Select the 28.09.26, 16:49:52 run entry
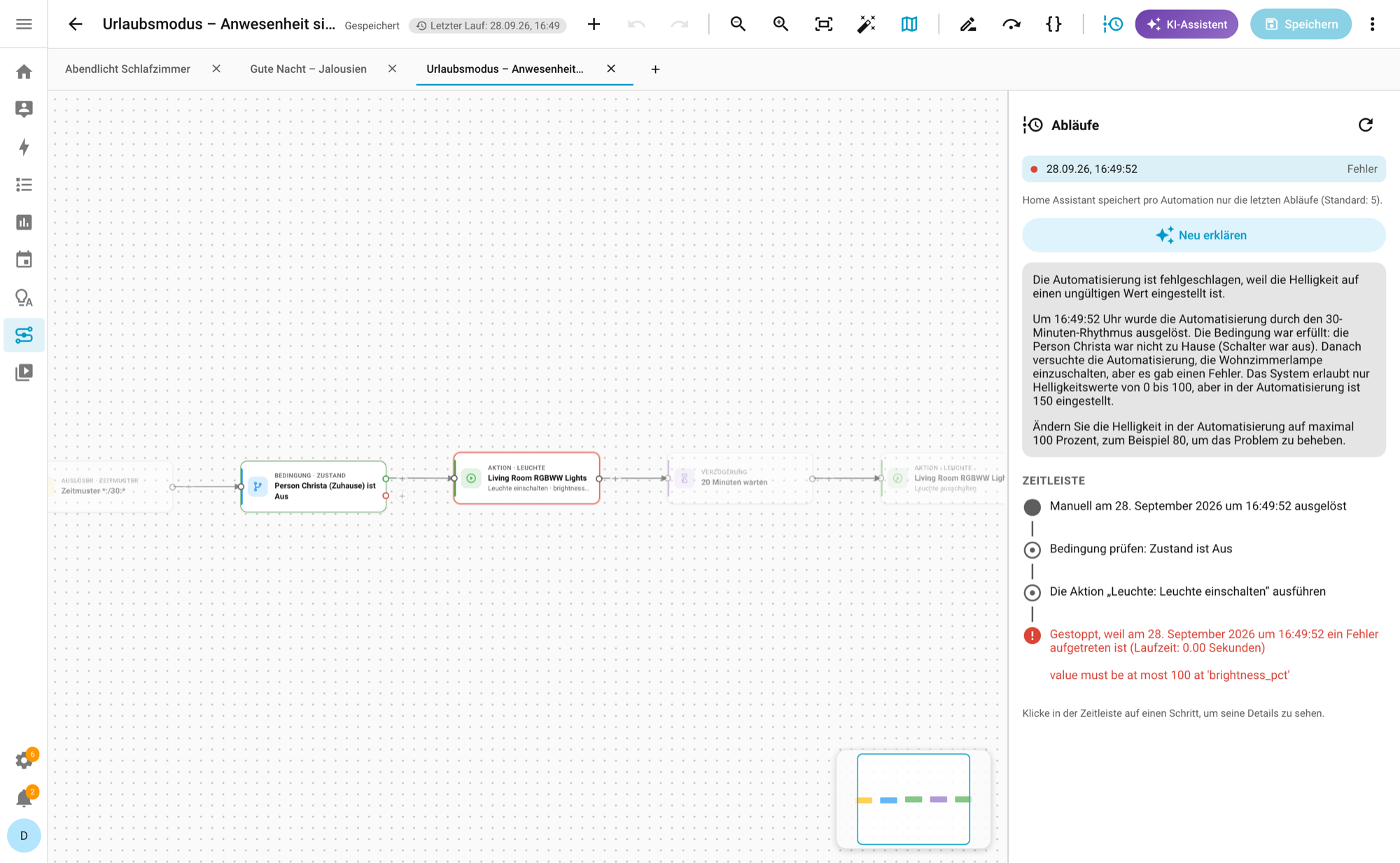This screenshot has height=863, width=1400. [1203, 169]
